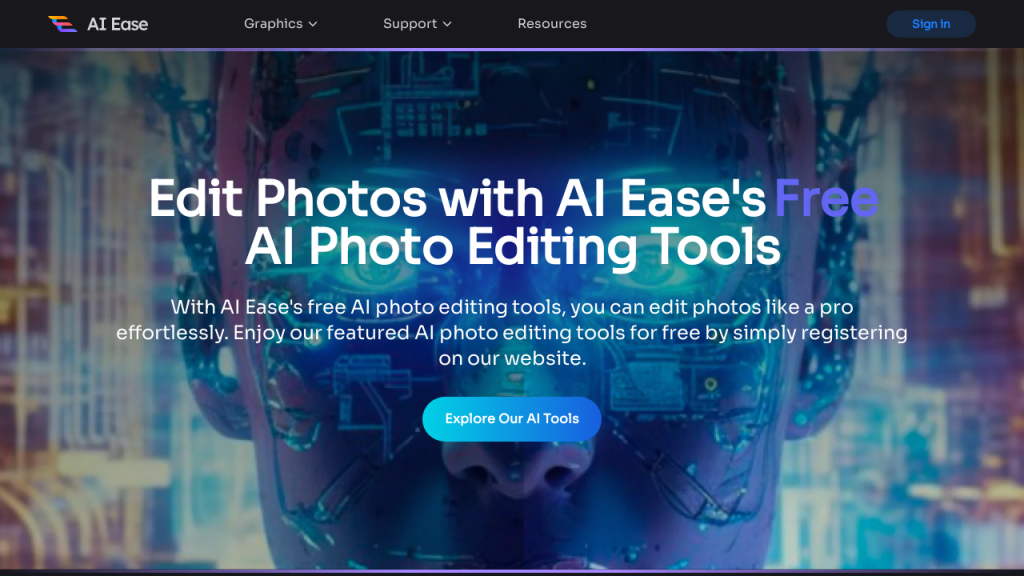Expand the chevron beside Support

point(447,24)
